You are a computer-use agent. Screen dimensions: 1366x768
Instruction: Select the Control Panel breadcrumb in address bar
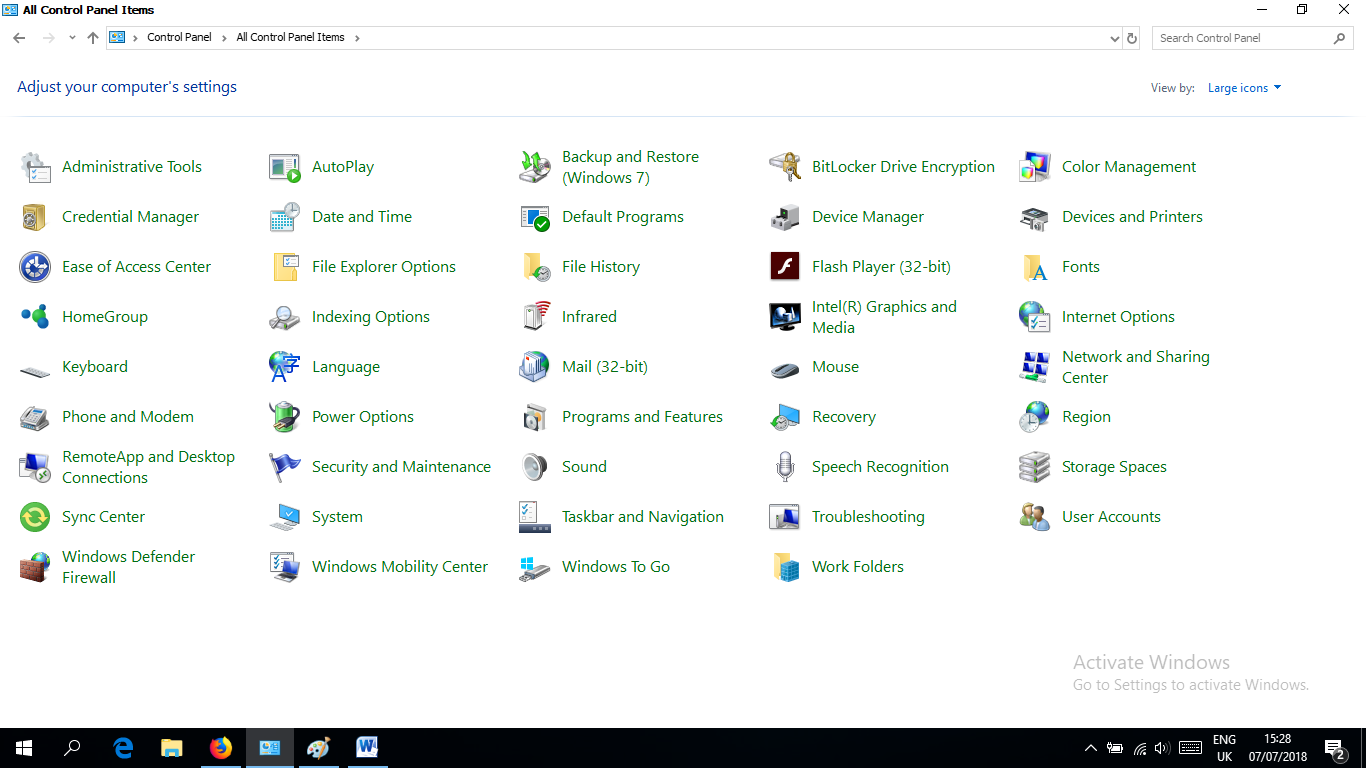click(x=179, y=38)
